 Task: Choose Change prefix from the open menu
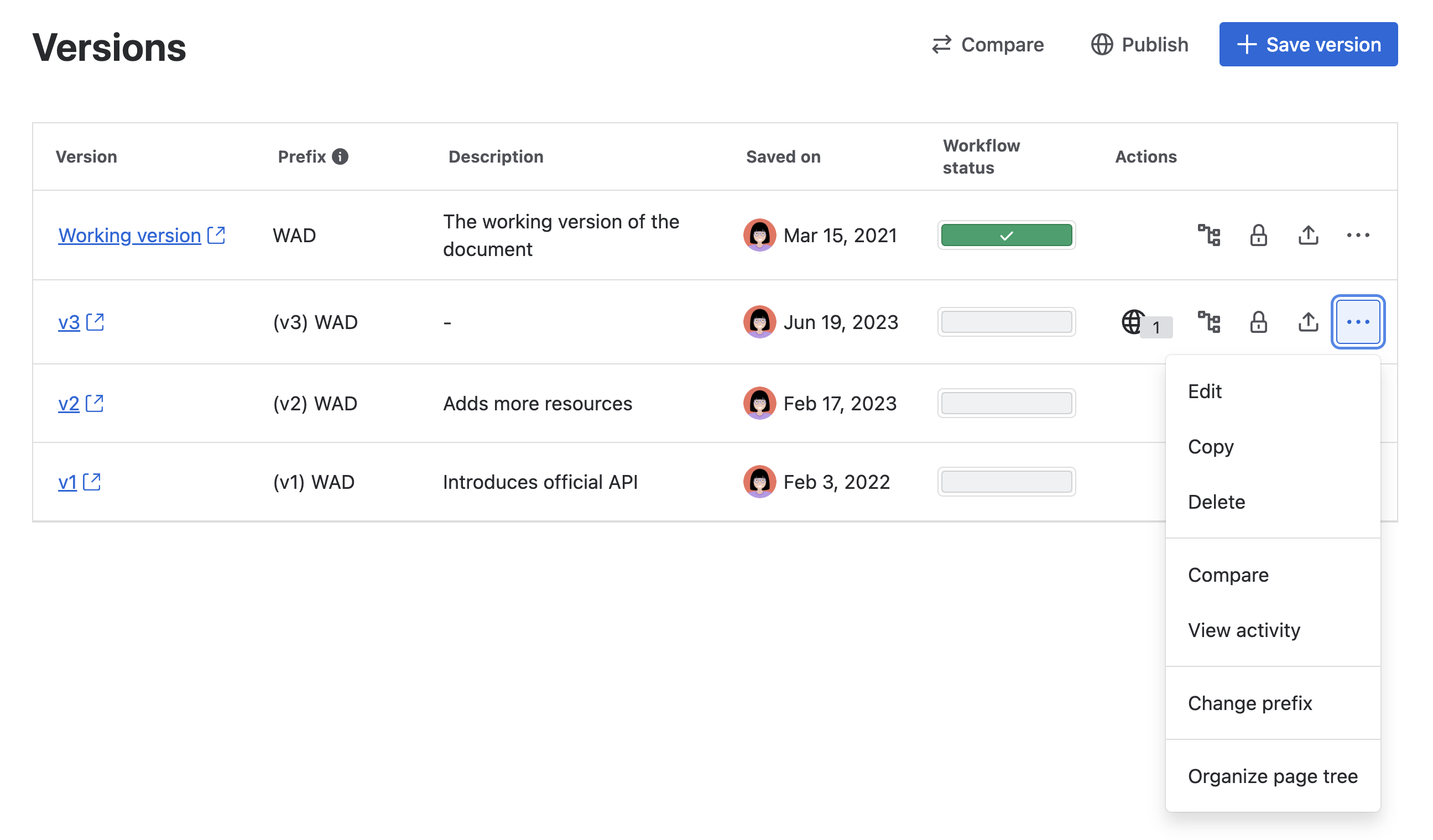pyautogui.click(x=1250, y=703)
